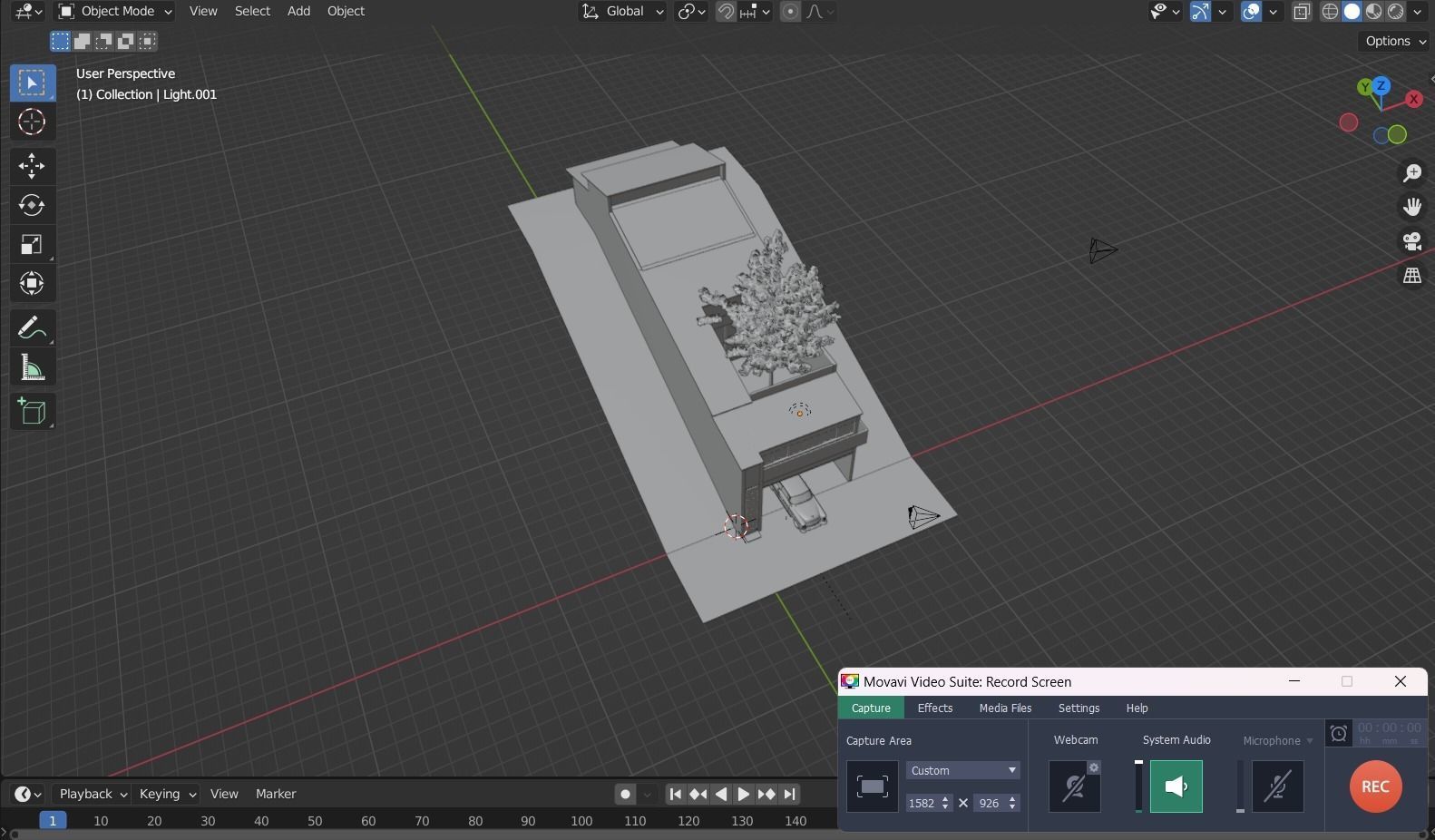Switch to Media Files tab in Movavi
This screenshot has height=840, width=1435.
coord(1005,708)
